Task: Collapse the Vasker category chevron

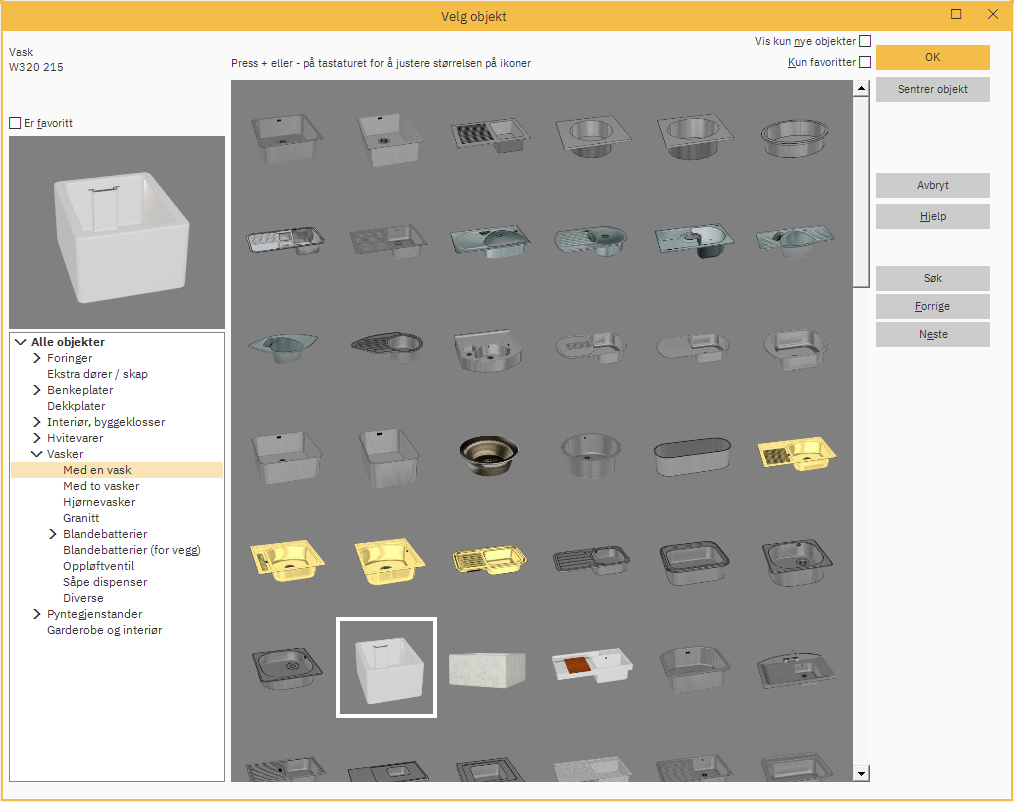Action: (x=37, y=454)
